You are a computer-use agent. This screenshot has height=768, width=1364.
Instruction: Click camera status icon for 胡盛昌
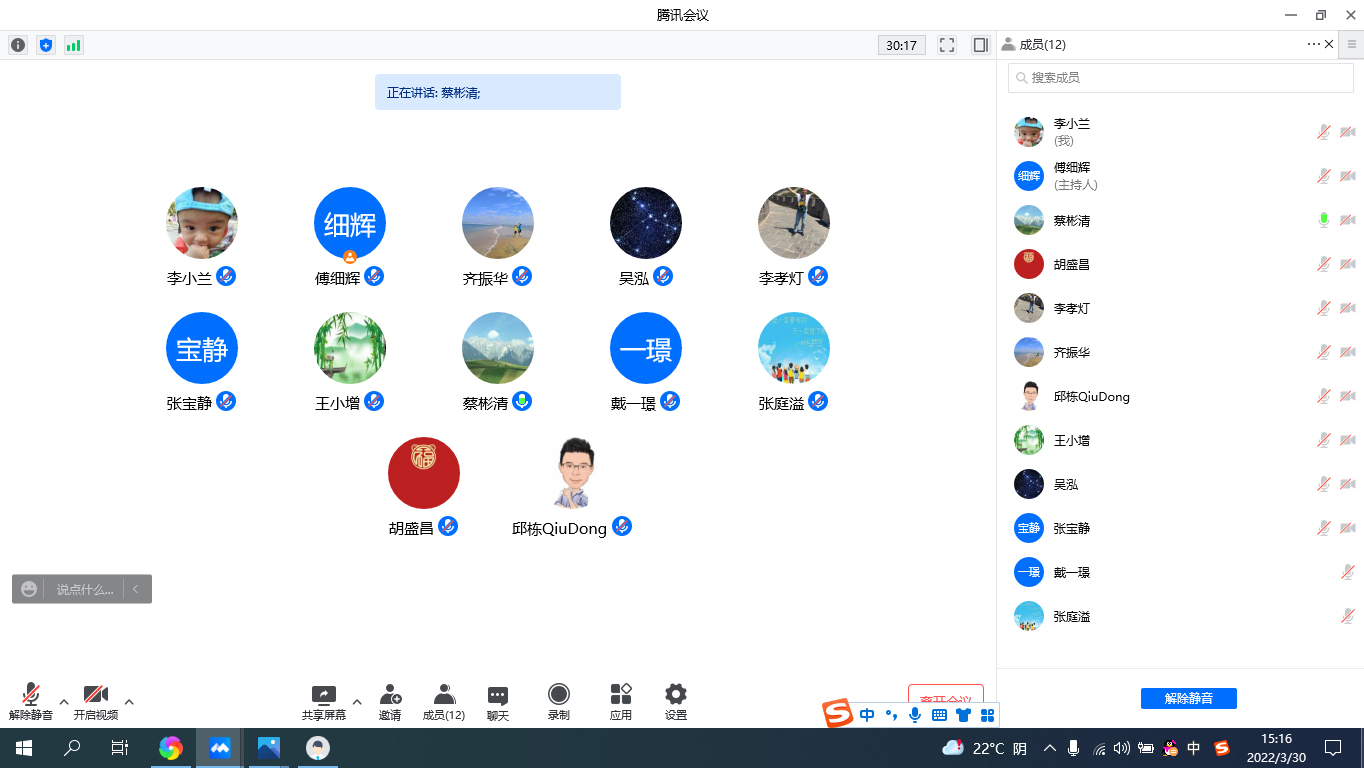click(1347, 264)
